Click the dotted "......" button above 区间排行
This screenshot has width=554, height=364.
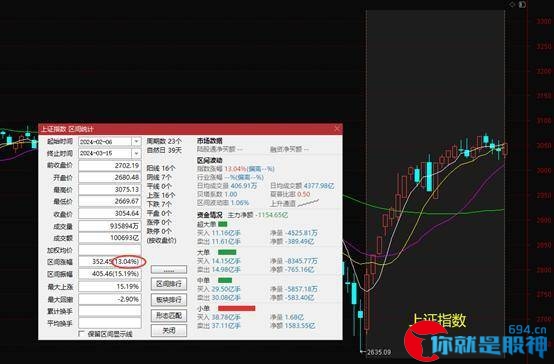169,270
